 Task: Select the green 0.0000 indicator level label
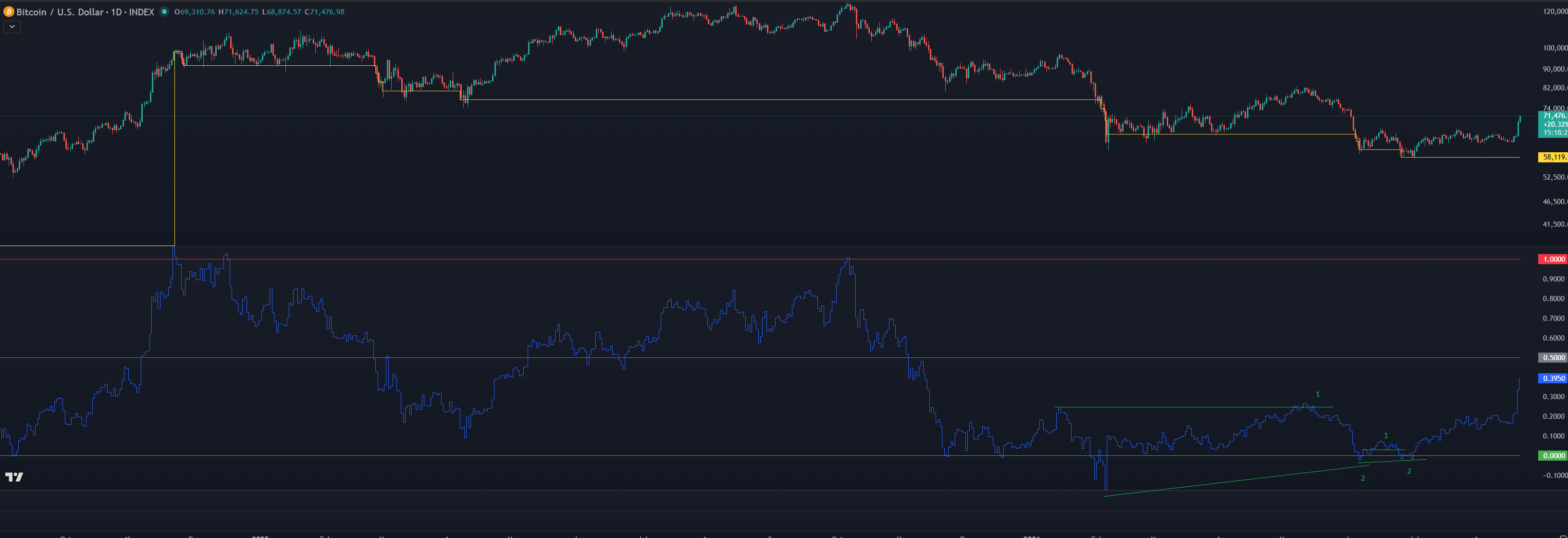1553,456
